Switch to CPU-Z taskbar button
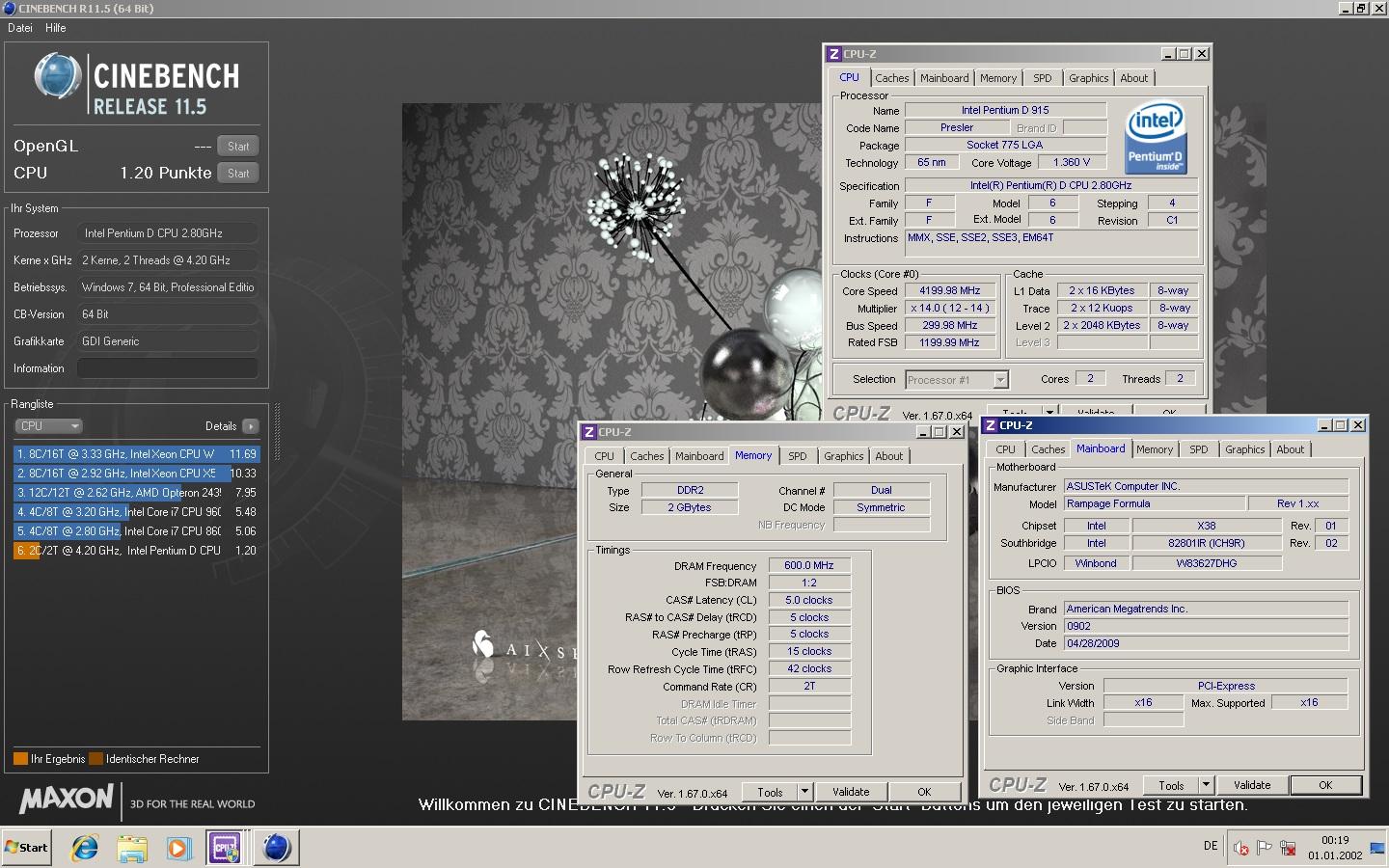This screenshot has width=1389, height=868. [x=226, y=848]
